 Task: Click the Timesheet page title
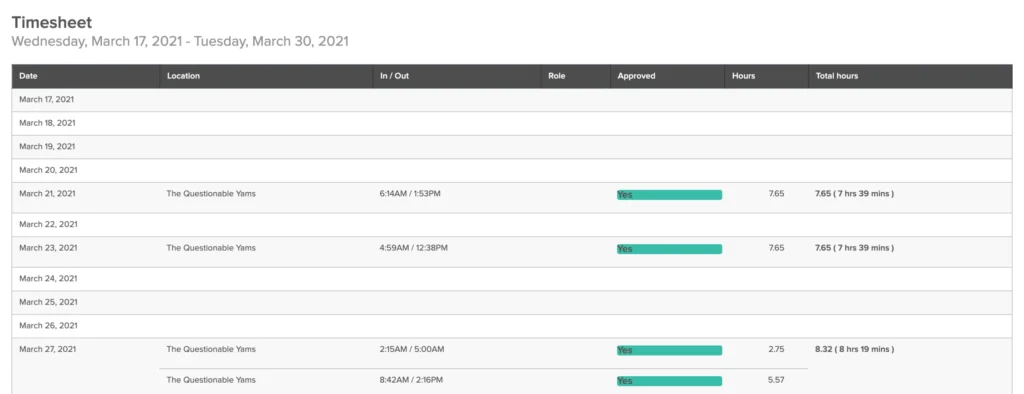(x=52, y=23)
